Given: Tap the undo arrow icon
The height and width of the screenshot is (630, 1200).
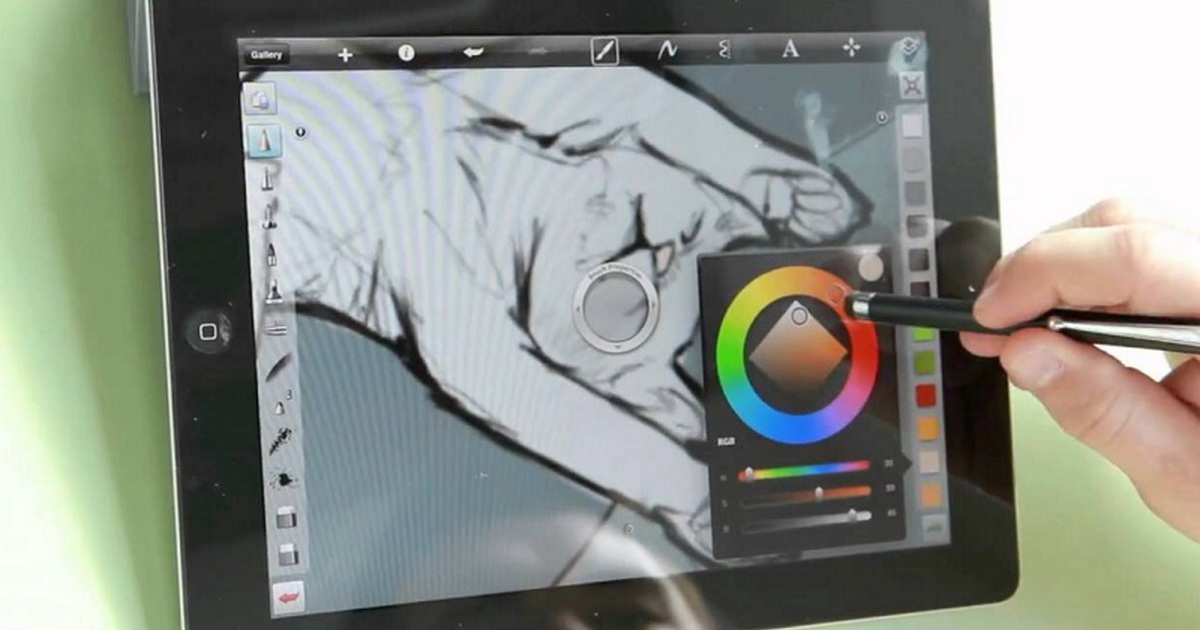Looking at the screenshot, I should click(473, 54).
